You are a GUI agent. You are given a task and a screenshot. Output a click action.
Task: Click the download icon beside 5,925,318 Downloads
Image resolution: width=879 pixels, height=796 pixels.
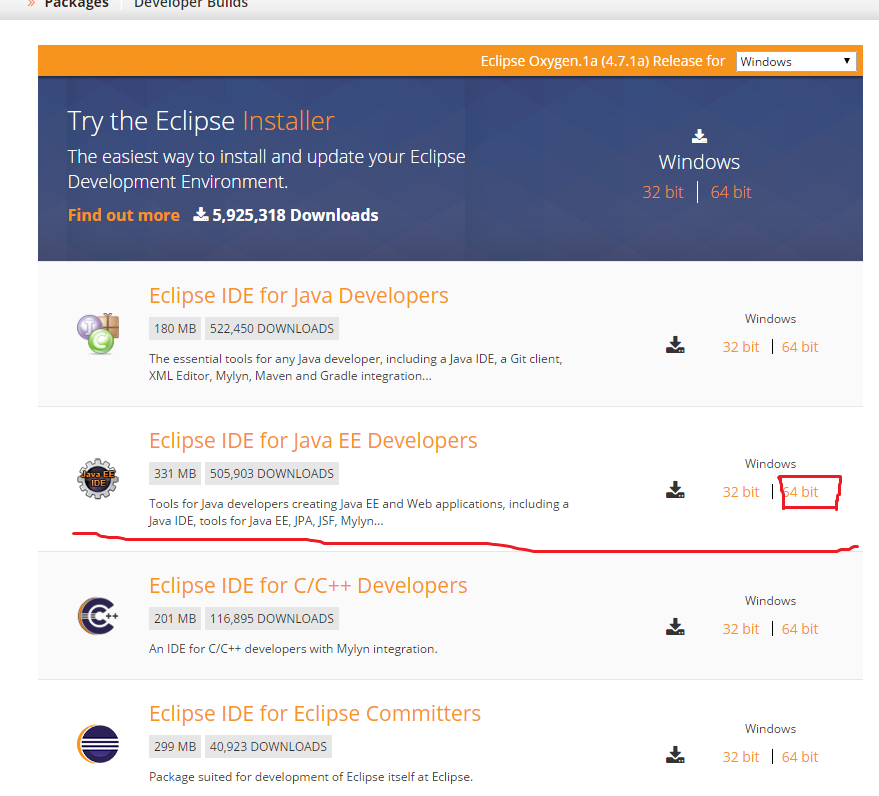click(201, 214)
